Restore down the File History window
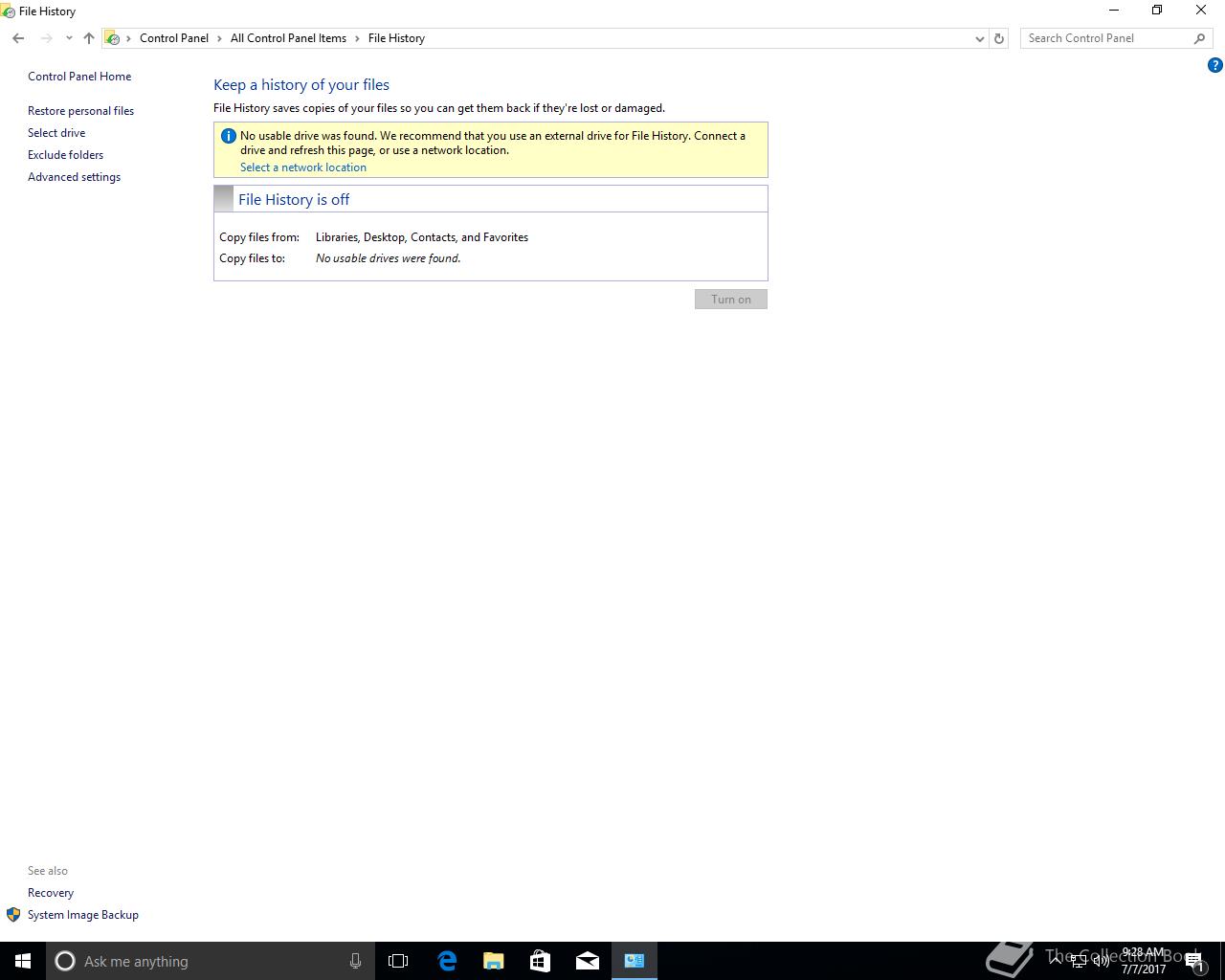Screen dimensions: 1225x980 (1157, 11)
